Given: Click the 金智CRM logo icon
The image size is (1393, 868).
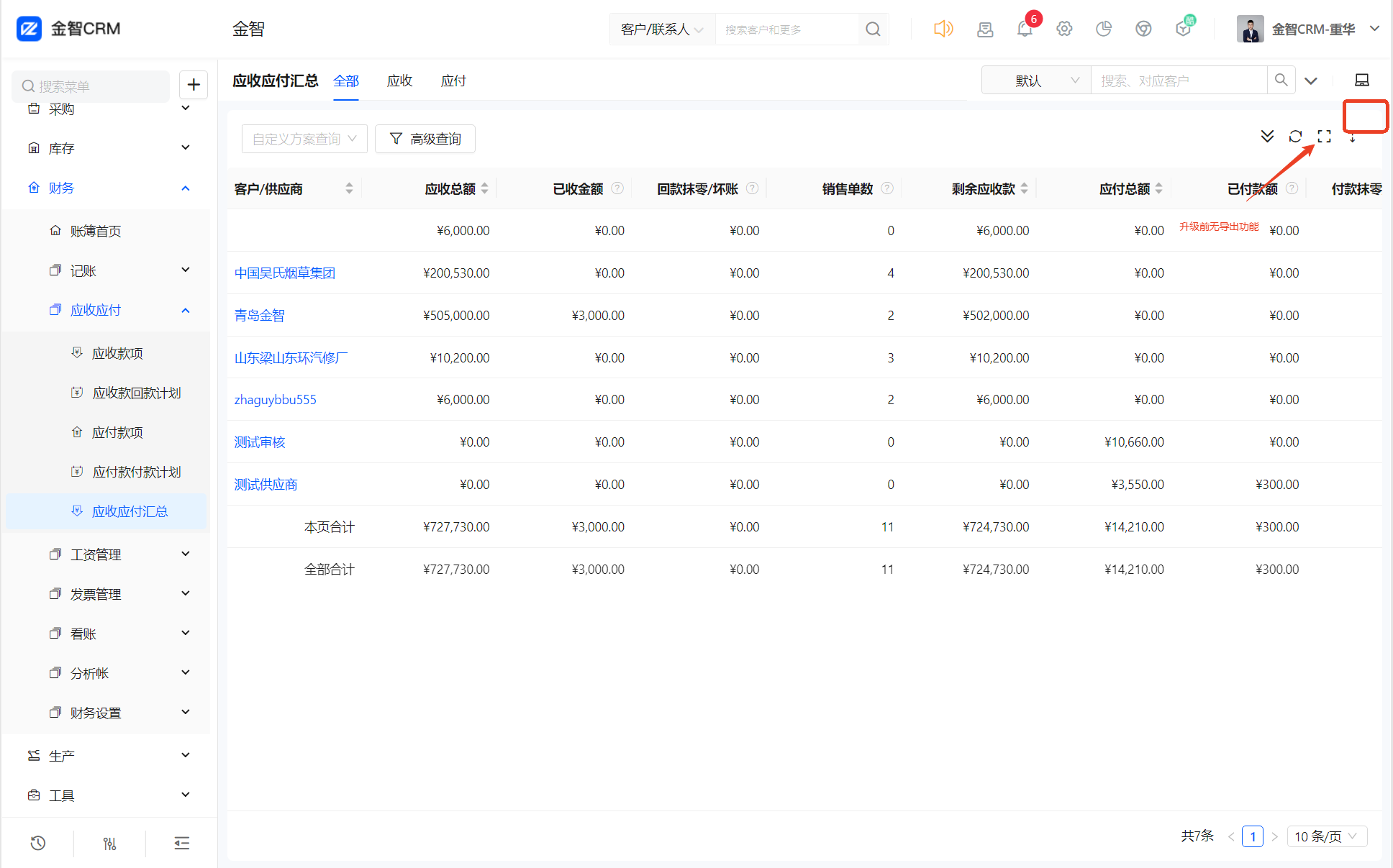Looking at the screenshot, I should [29, 29].
